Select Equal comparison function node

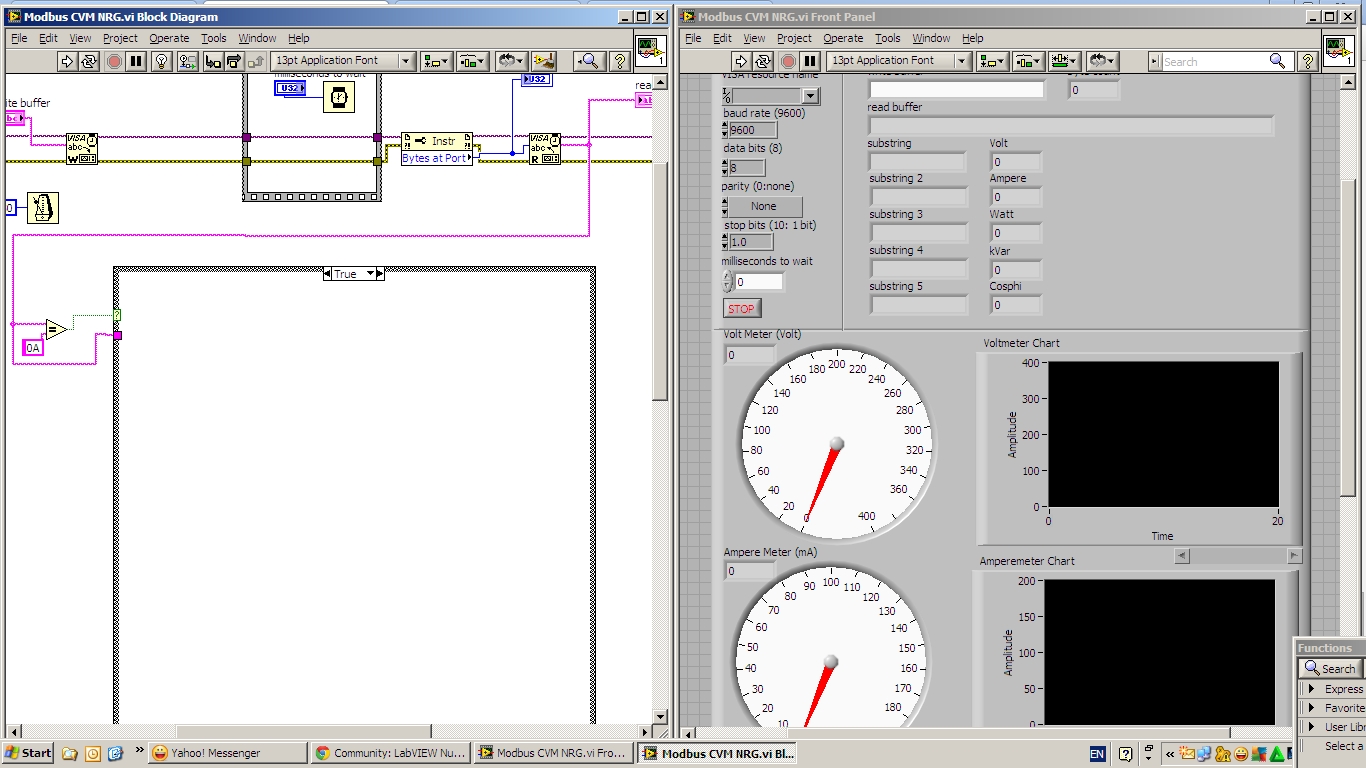pos(56,329)
